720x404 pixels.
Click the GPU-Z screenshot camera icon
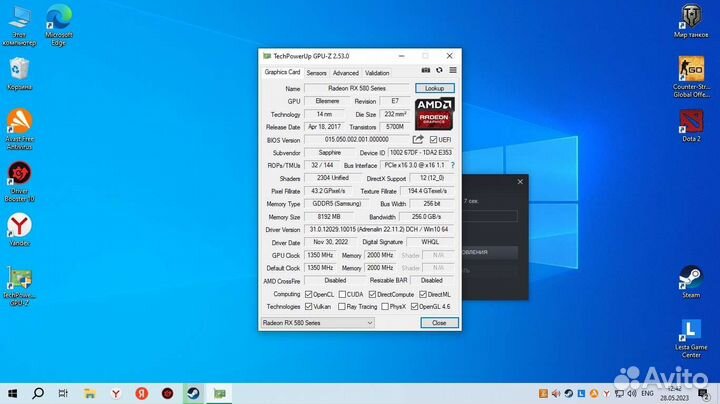tap(426, 70)
